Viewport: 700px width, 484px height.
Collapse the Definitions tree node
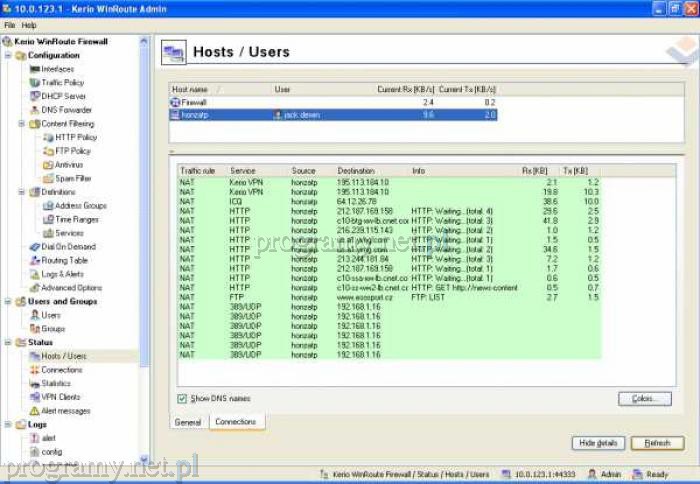[22, 192]
